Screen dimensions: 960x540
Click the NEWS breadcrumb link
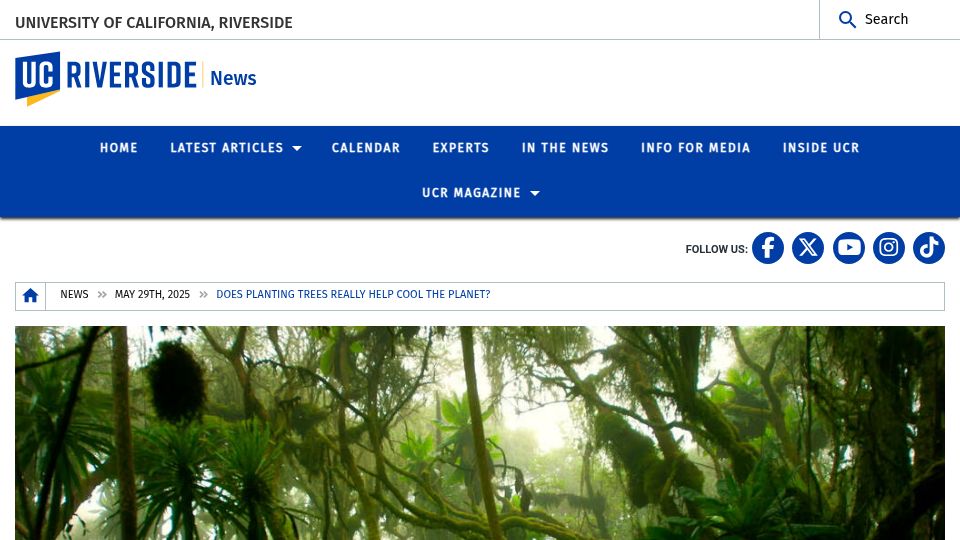(x=74, y=294)
